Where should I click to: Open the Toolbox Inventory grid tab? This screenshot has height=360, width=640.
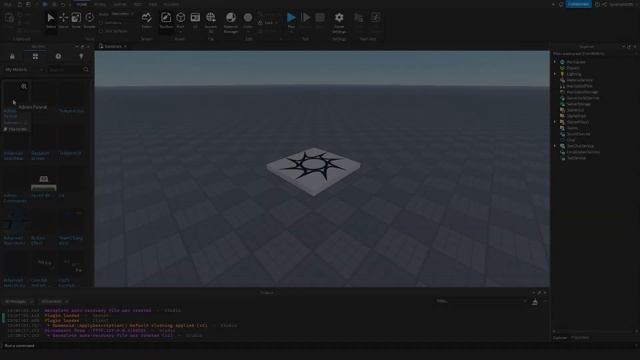tap(36, 56)
